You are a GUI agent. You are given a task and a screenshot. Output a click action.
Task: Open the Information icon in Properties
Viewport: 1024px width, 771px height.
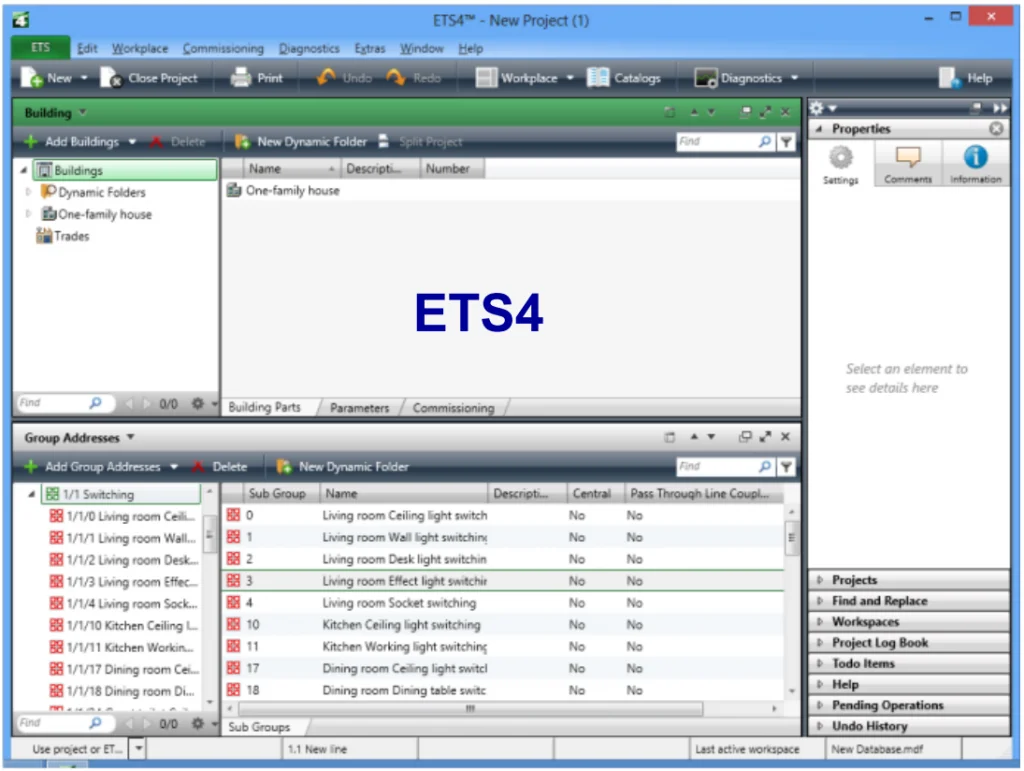coord(975,165)
